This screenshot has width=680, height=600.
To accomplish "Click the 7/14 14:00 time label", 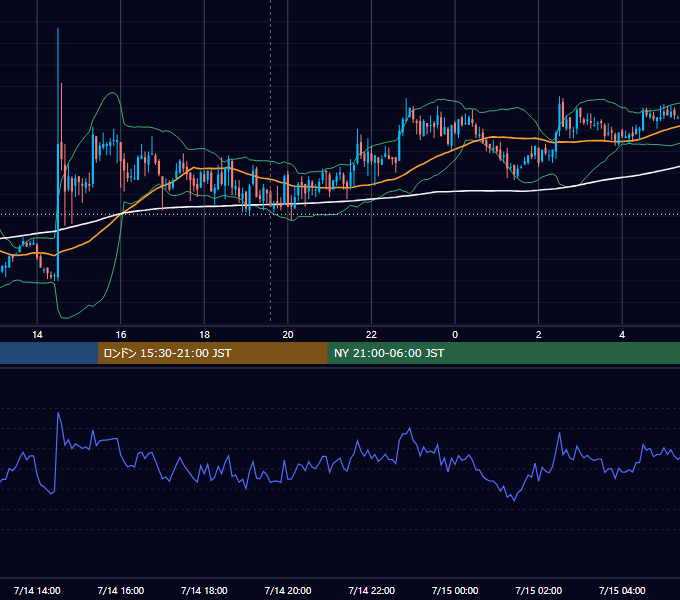I will coord(37,590).
